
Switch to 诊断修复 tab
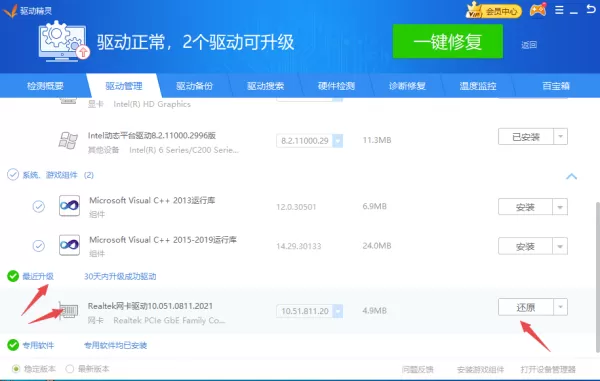(x=407, y=86)
